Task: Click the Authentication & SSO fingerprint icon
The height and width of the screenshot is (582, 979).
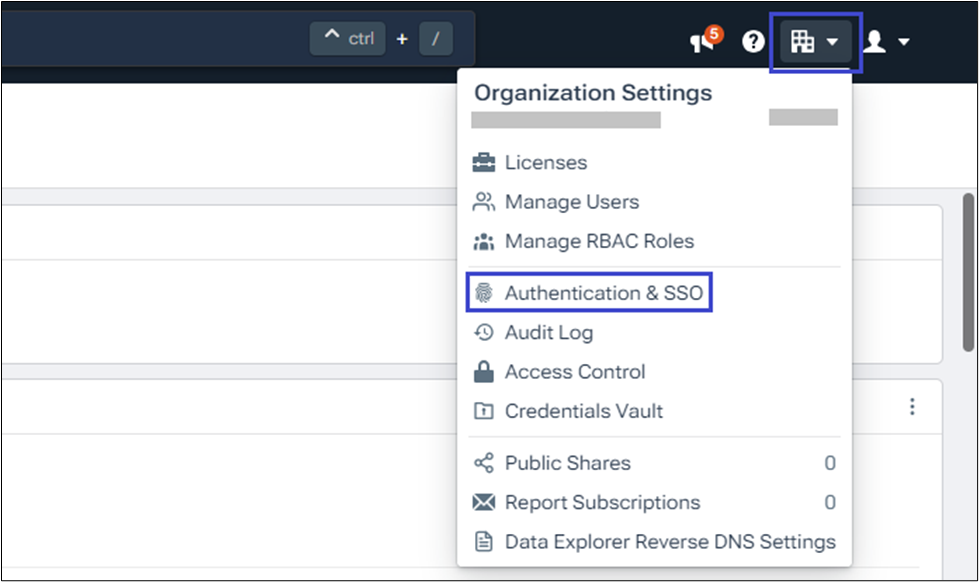Action: (x=484, y=293)
